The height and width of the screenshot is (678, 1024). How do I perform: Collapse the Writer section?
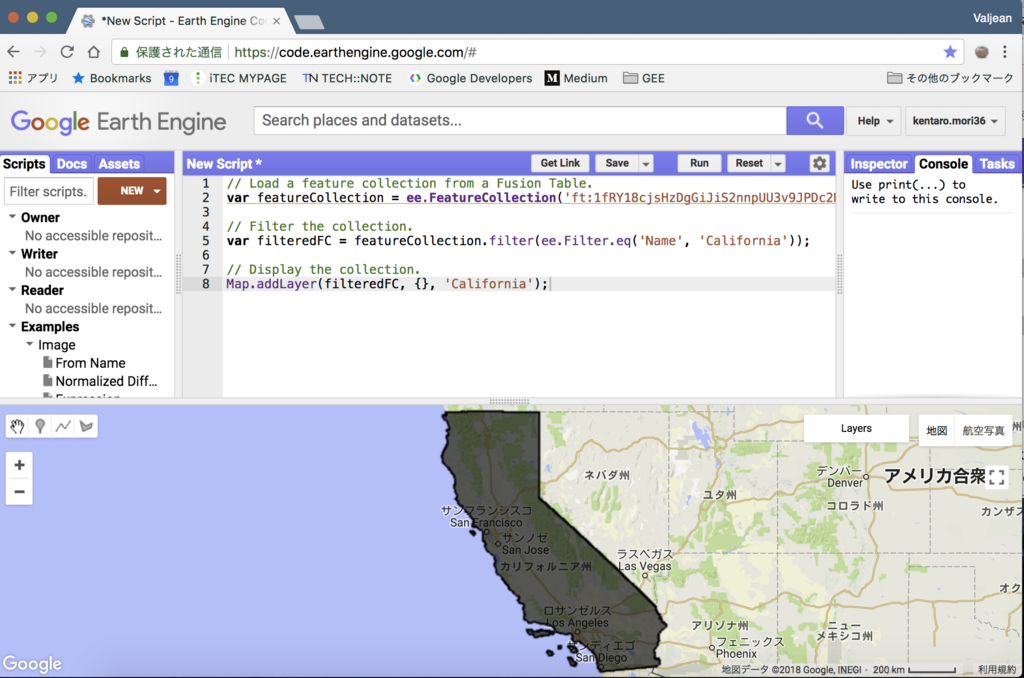pos(12,253)
